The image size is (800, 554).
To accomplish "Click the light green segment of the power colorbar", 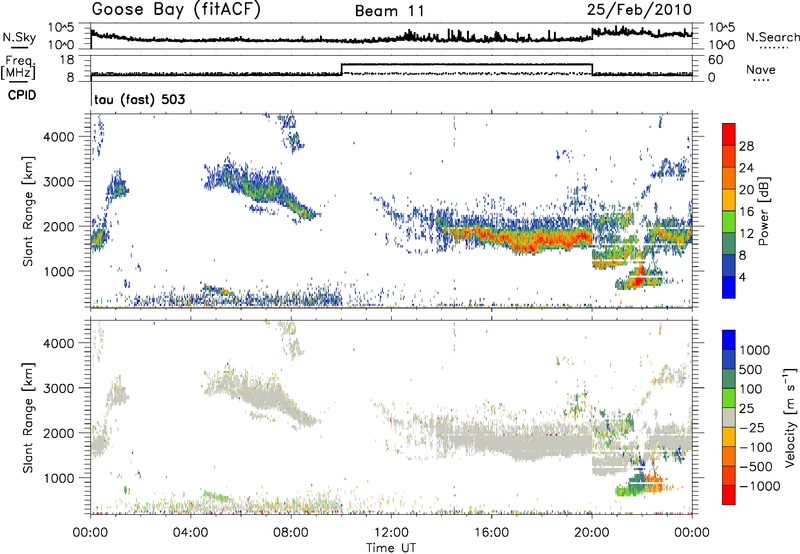I will [729, 222].
